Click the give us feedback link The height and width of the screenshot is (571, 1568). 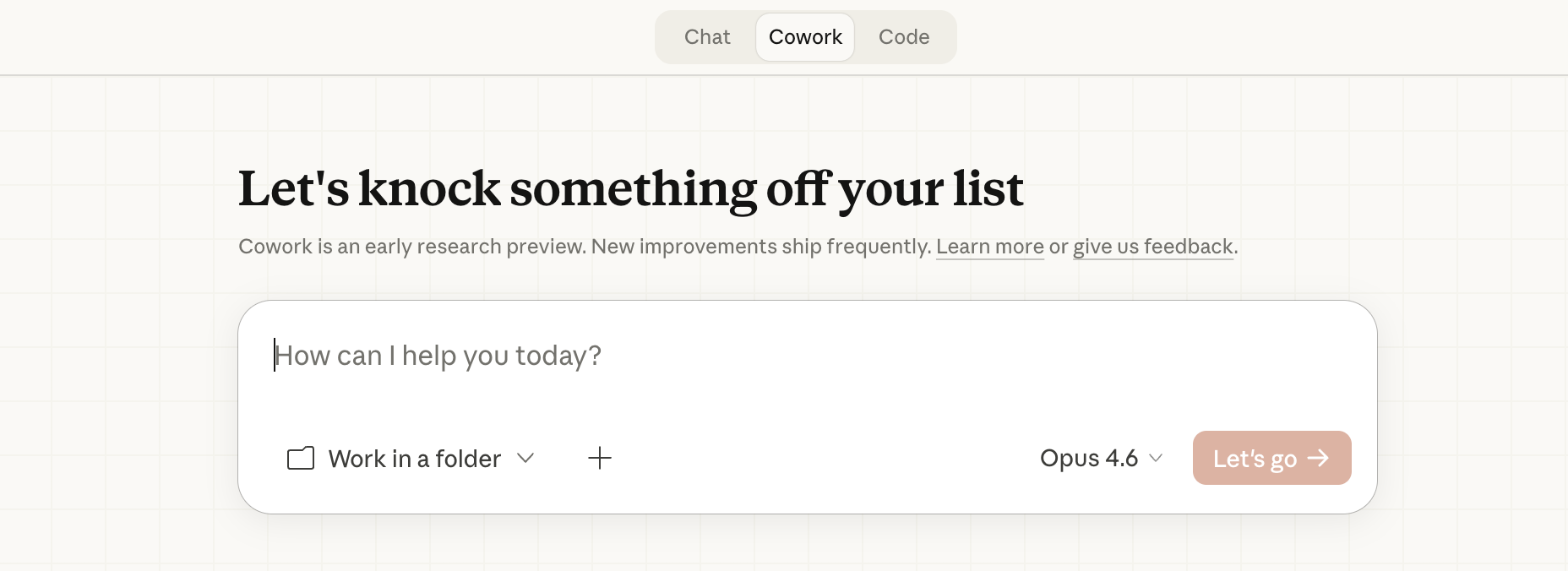point(1152,247)
